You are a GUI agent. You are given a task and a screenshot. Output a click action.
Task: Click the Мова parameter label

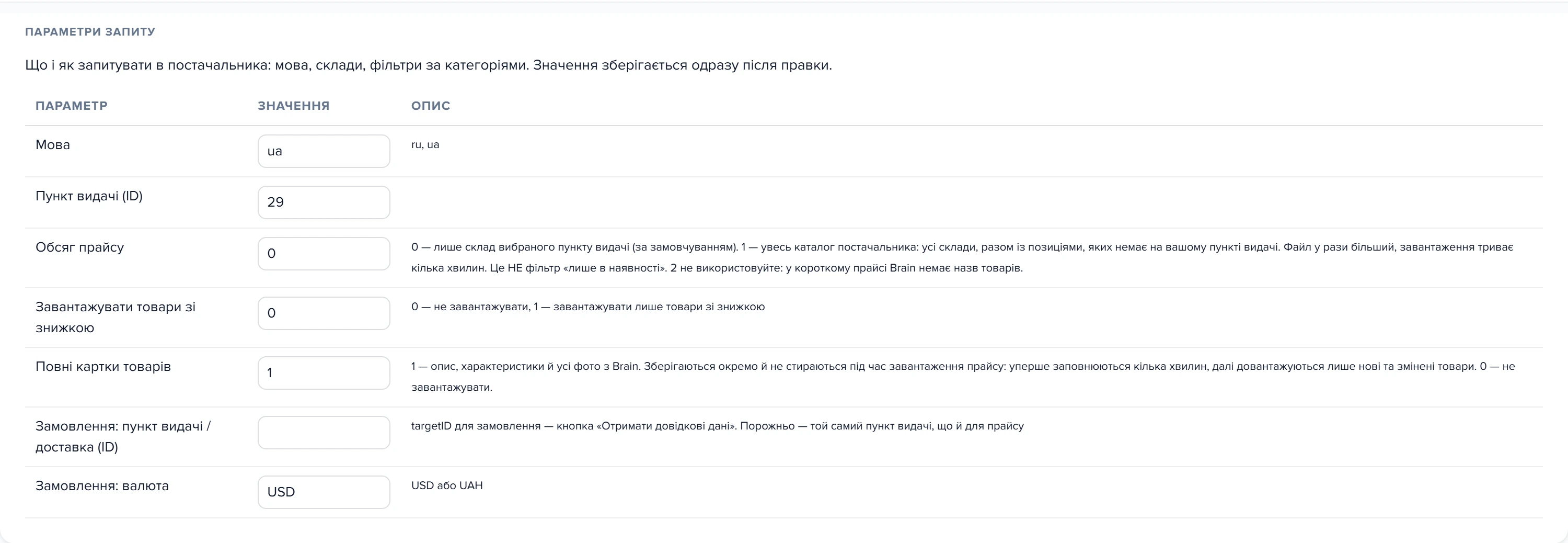(53, 145)
